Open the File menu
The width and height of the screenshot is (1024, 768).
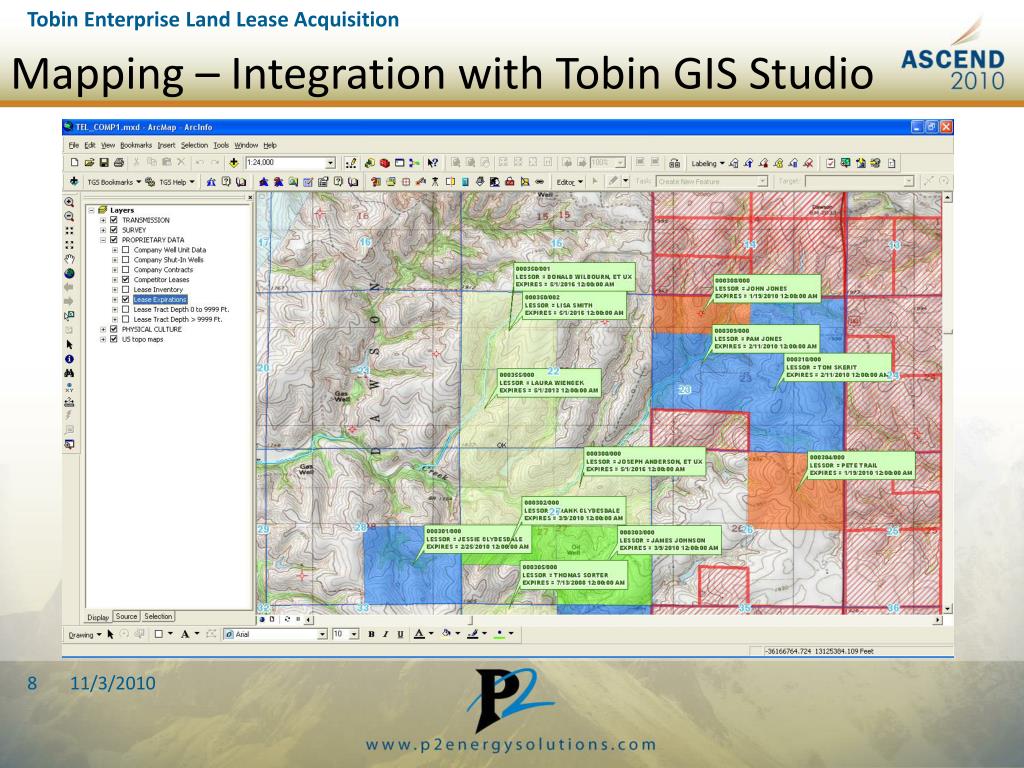pyautogui.click(x=74, y=145)
